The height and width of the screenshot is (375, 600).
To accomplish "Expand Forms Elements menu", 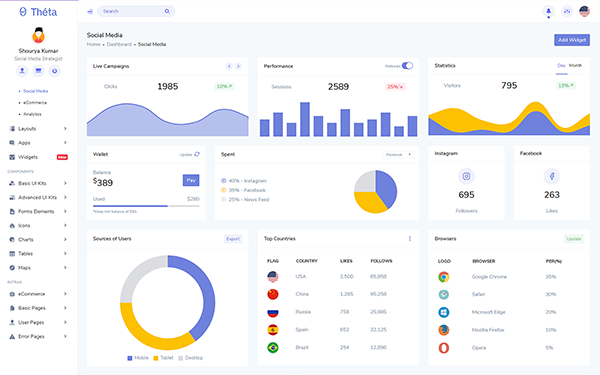I will coord(38,211).
